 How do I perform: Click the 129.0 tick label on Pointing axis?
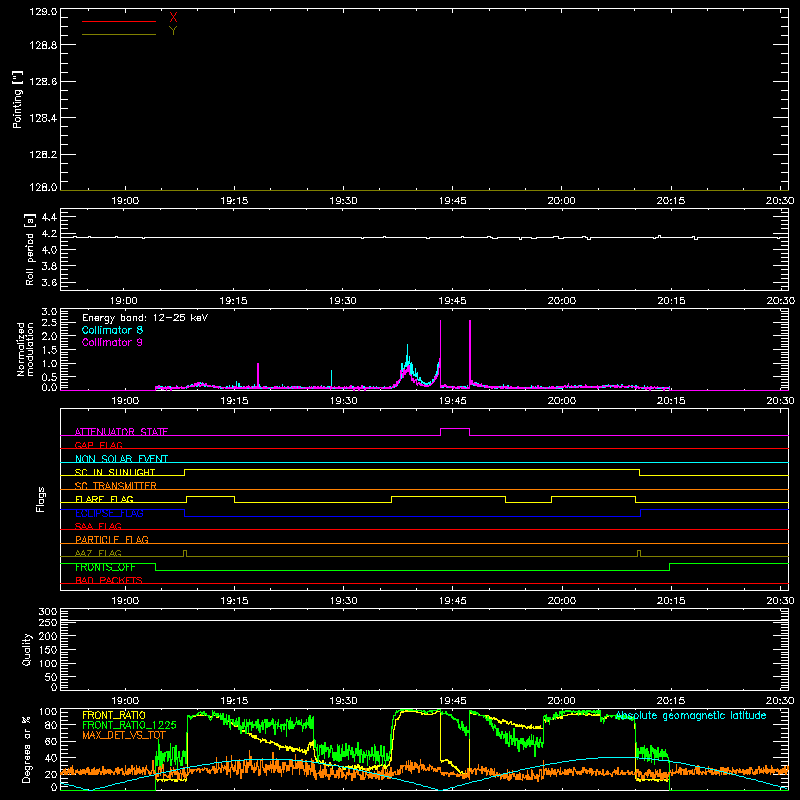43,11
